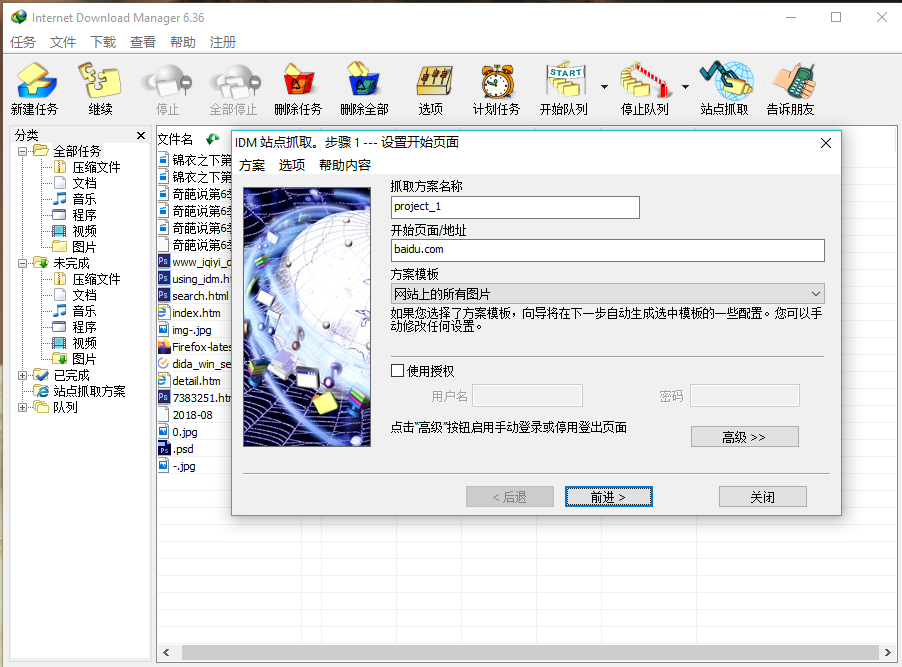Open the 文件 menu
Viewport: 902px width, 667px height.
63,42
